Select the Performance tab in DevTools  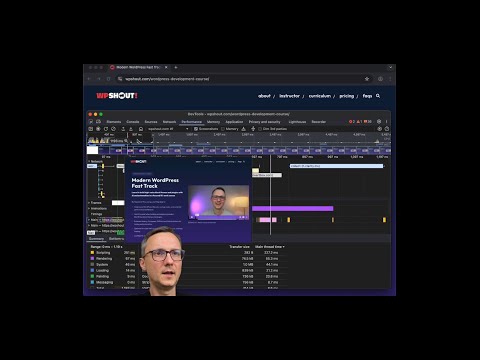tap(191, 122)
